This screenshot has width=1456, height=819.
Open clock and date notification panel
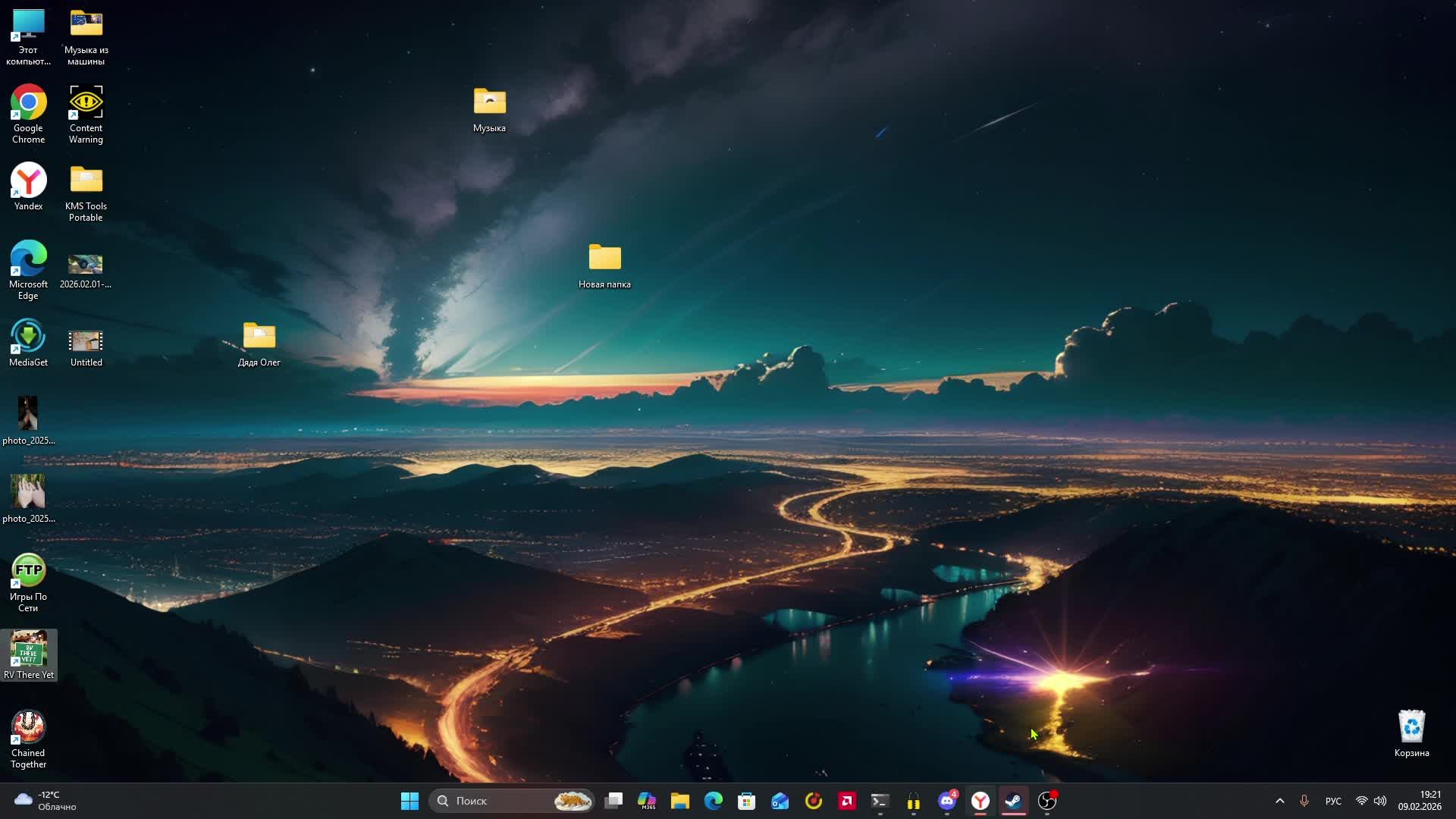click(1420, 801)
